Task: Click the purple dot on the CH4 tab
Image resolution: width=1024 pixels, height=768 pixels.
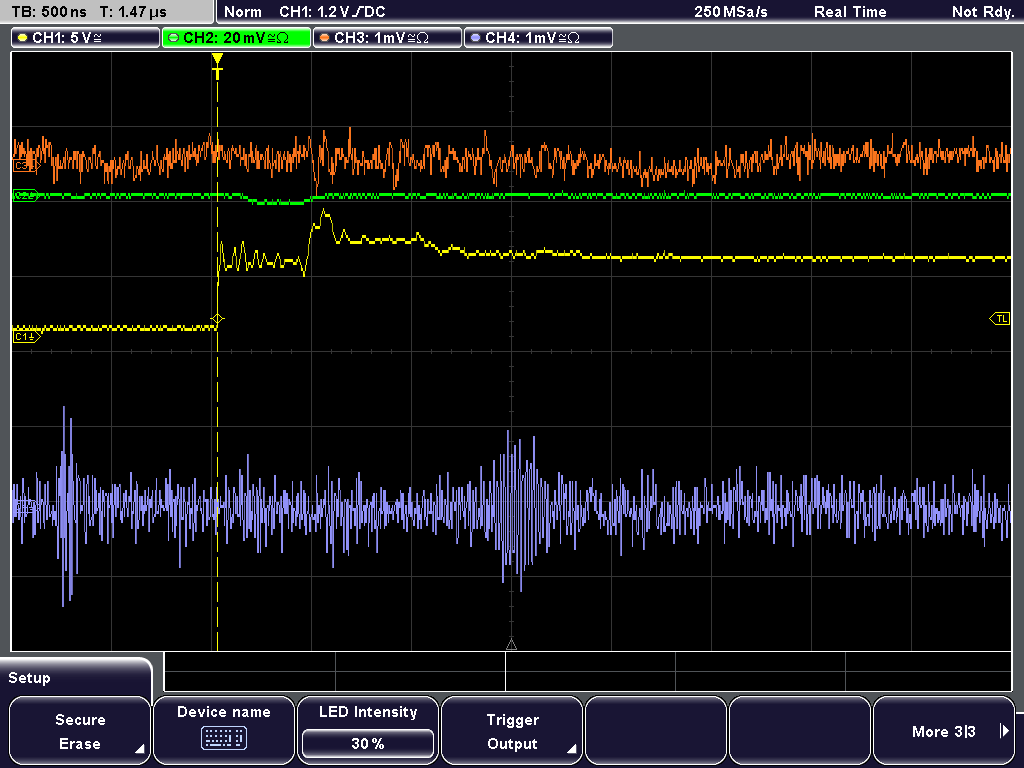Action: click(x=475, y=38)
